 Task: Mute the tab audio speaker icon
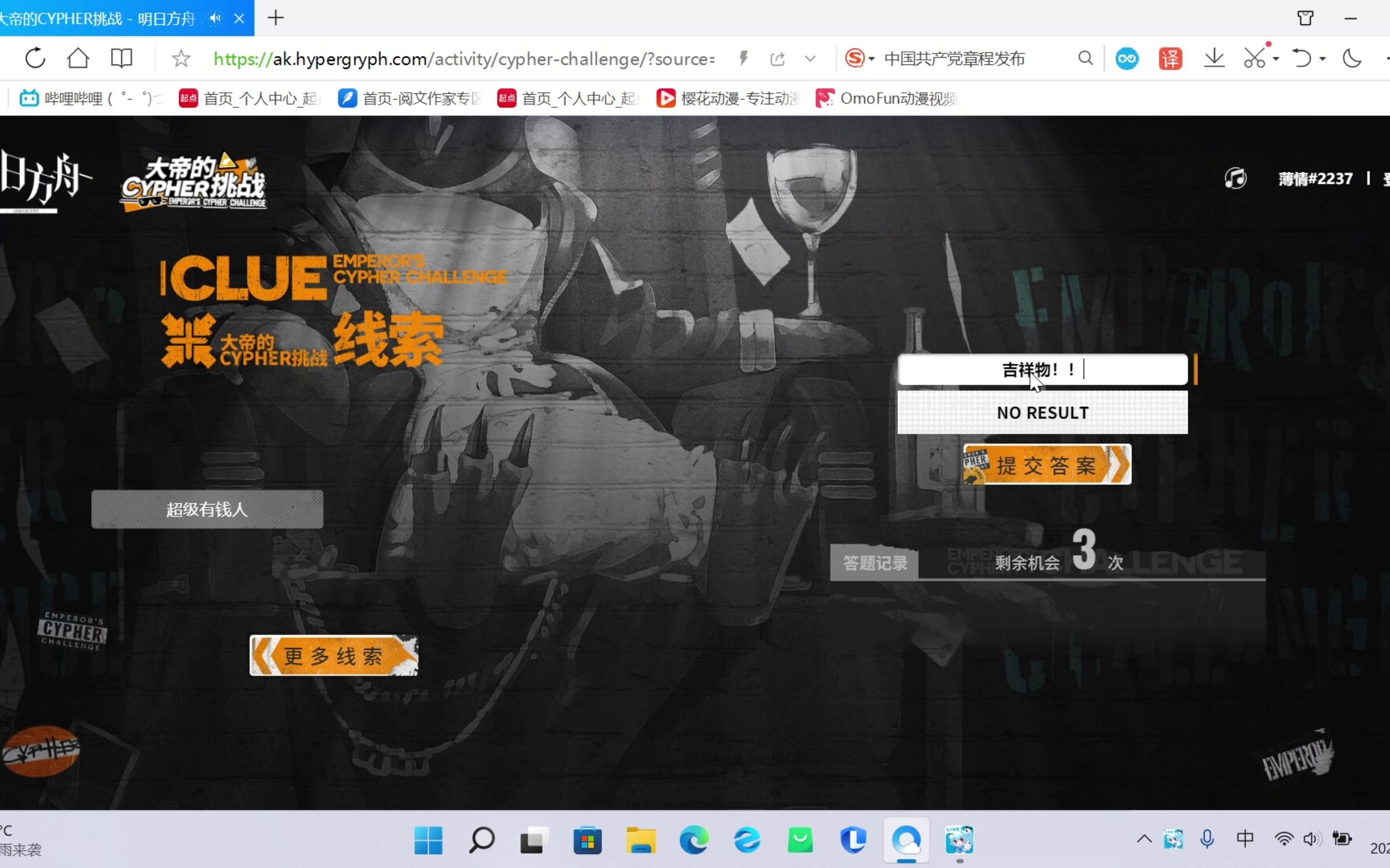tap(215, 18)
